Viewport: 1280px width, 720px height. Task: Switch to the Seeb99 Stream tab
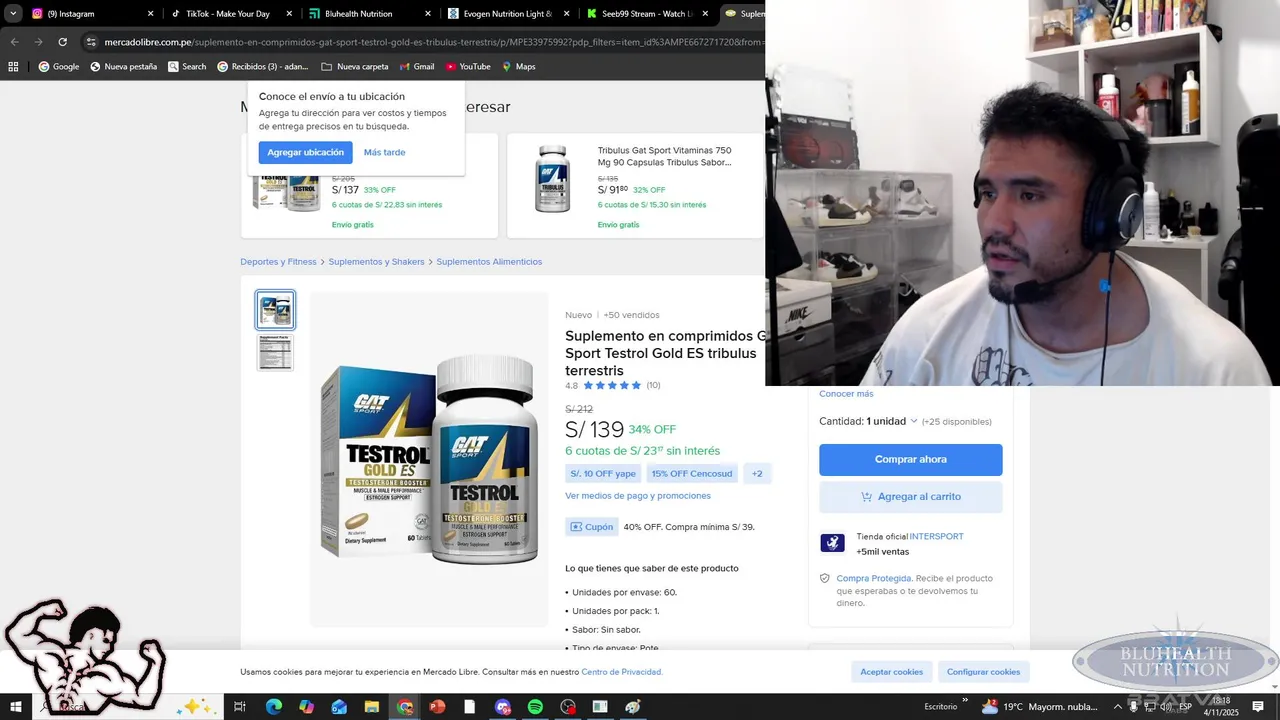646,14
